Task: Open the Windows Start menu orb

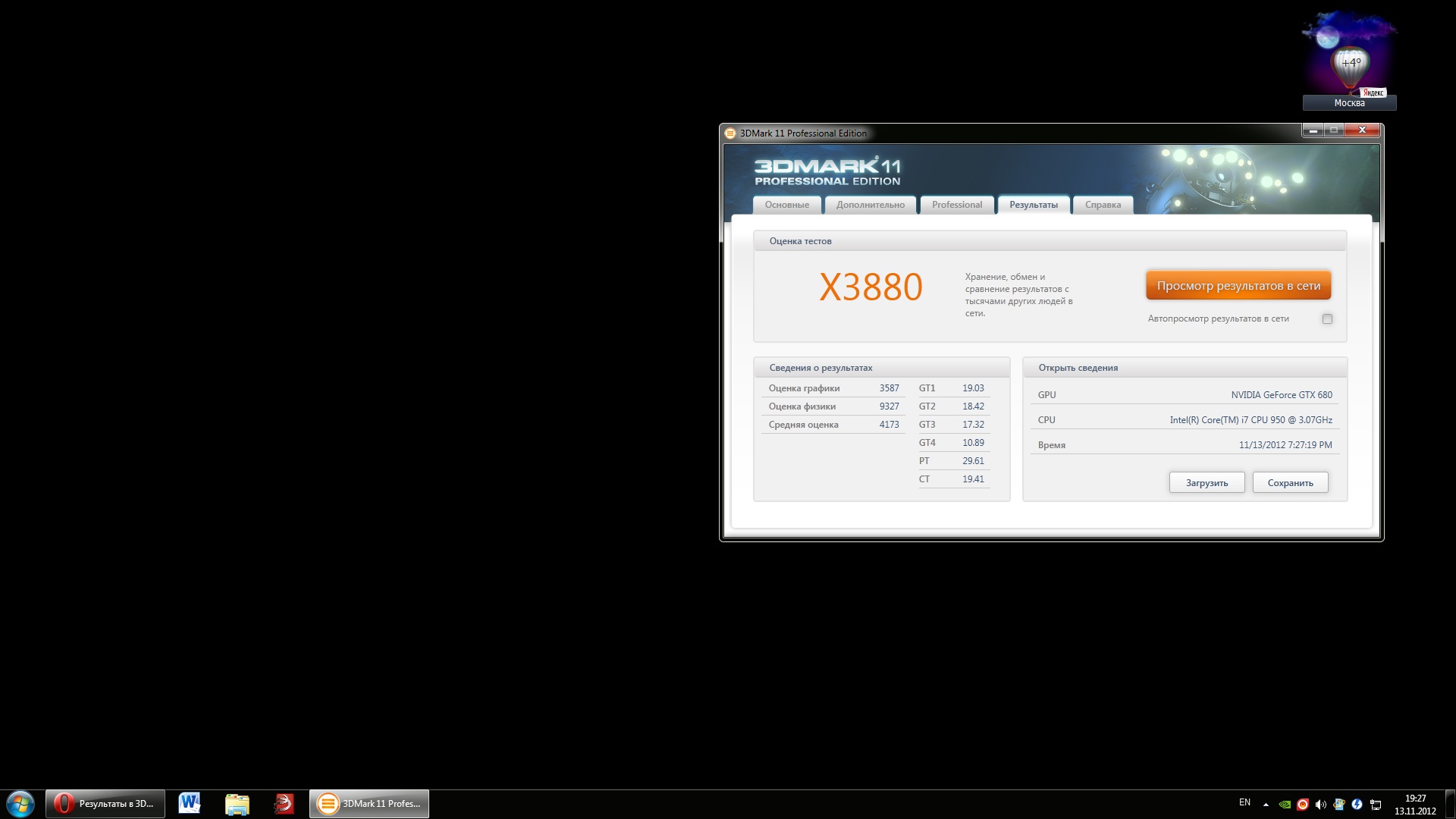Action: click(x=20, y=804)
